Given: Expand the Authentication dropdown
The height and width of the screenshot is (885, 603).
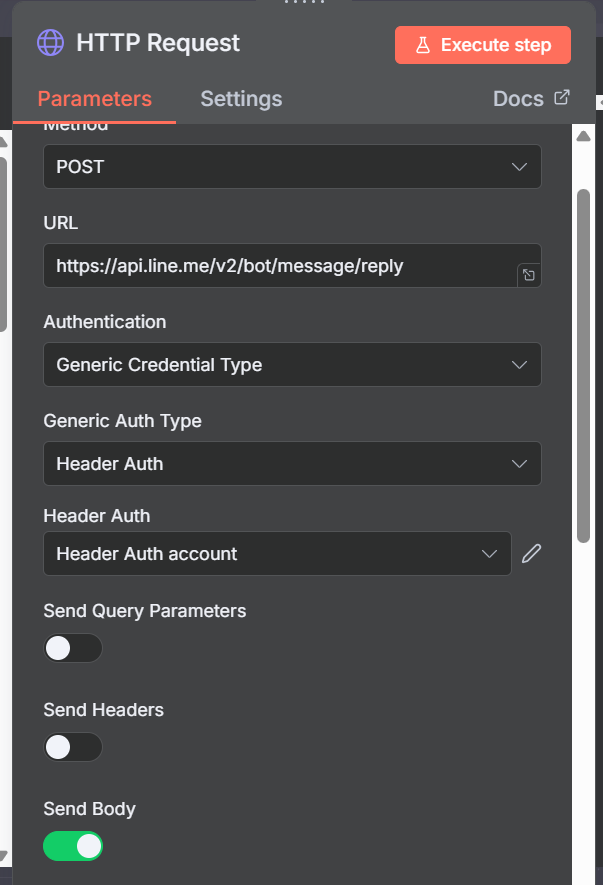Looking at the screenshot, I should [292, 365].
